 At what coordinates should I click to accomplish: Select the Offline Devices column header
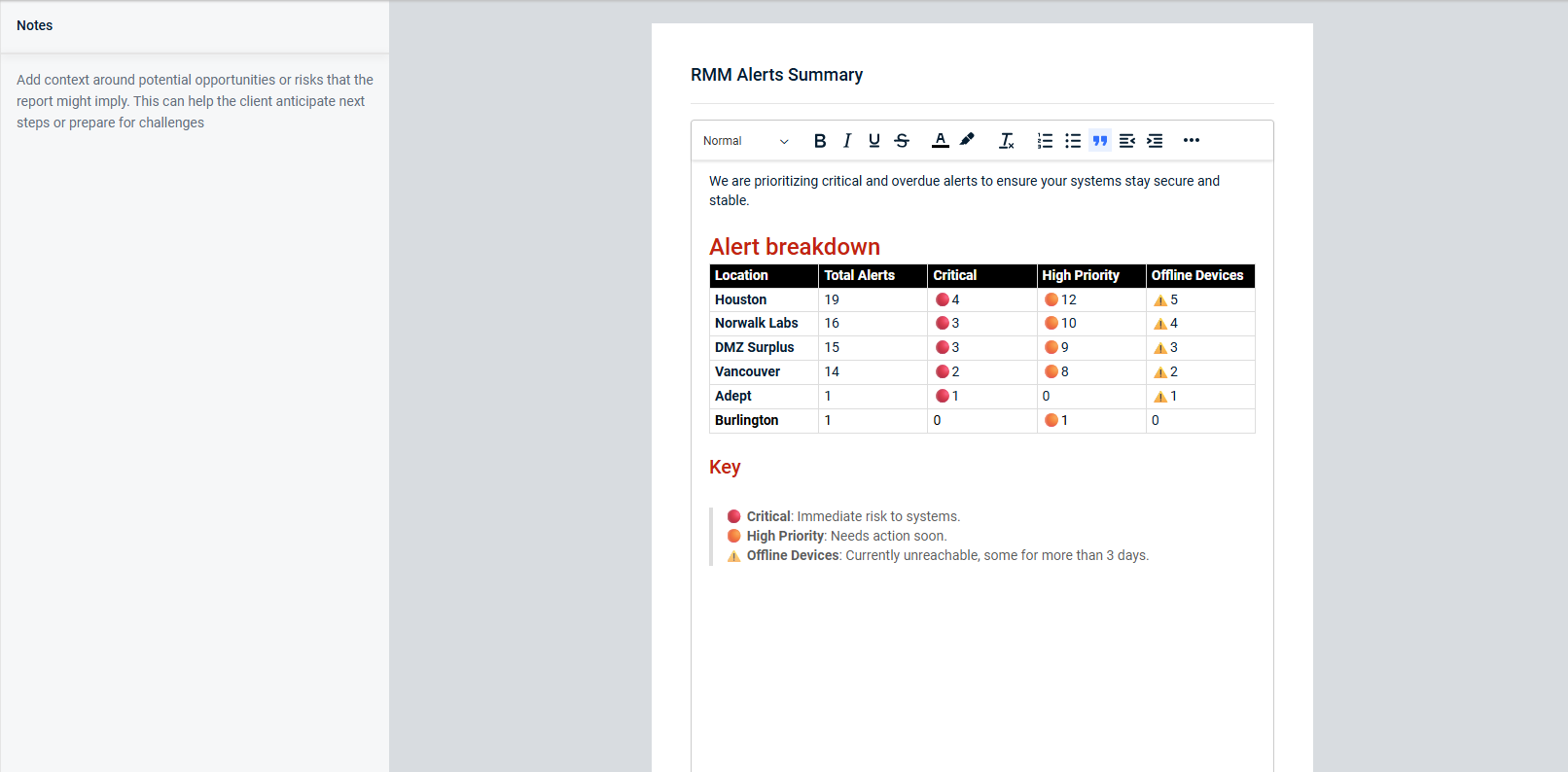(1197, 275)
